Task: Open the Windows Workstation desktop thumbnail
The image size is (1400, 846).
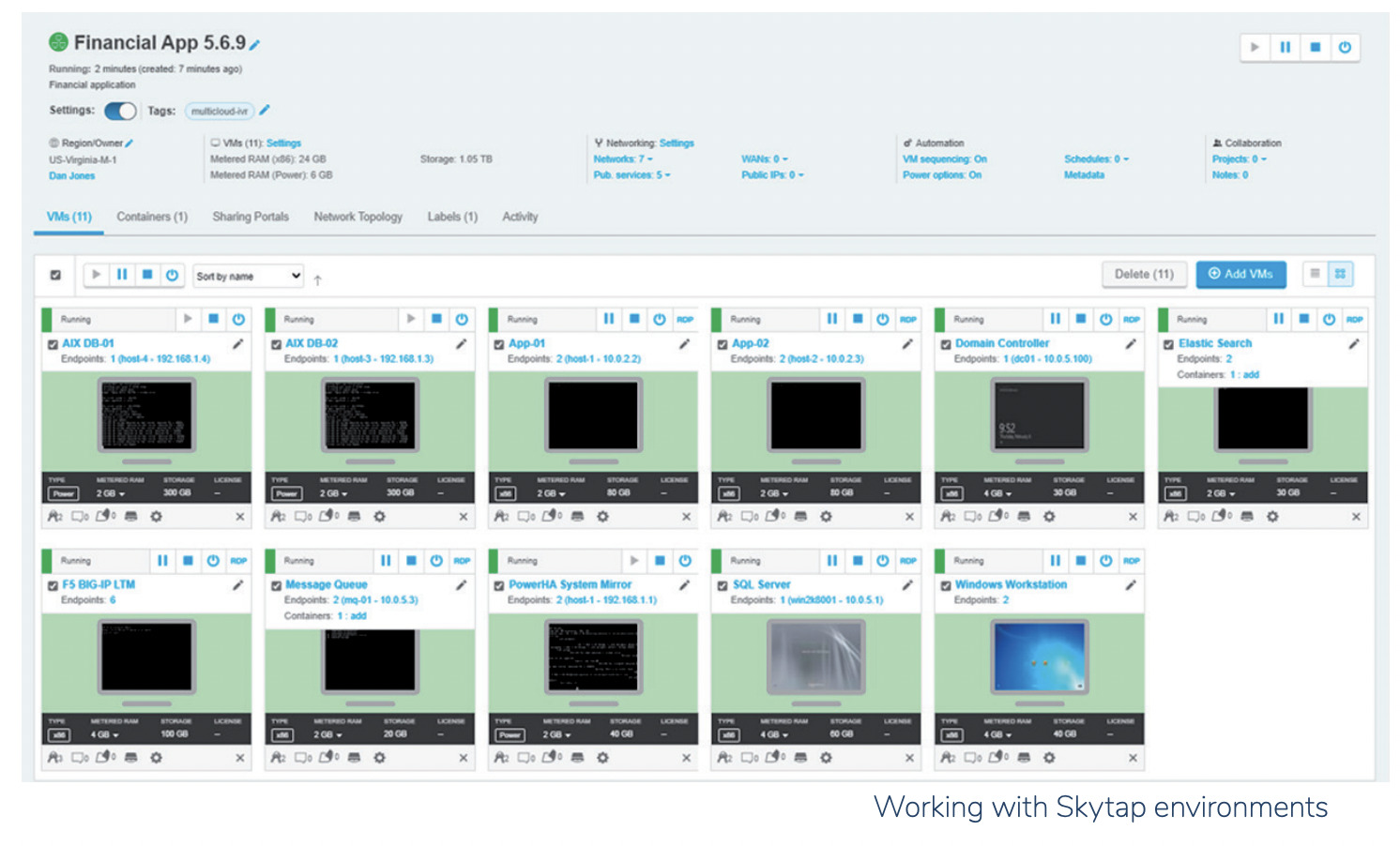Action: click(1039, 657)
